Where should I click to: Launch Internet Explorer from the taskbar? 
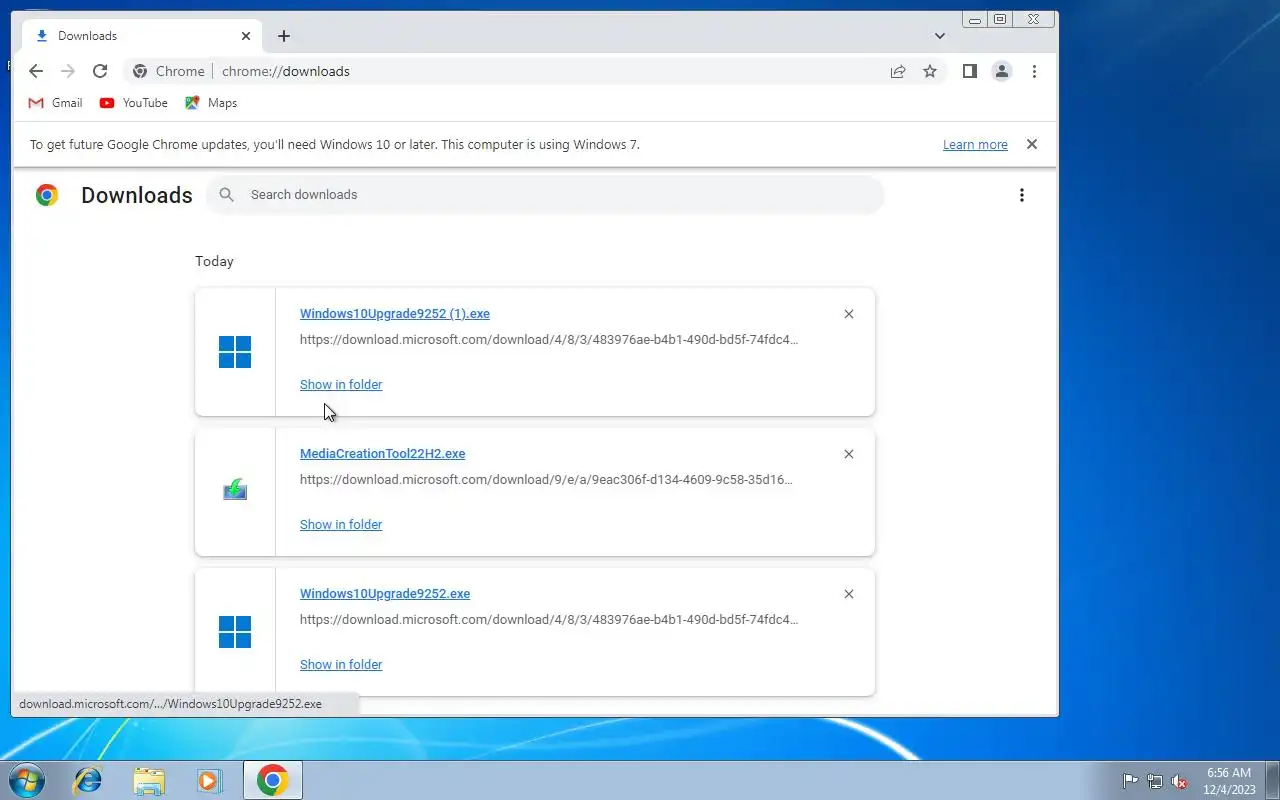[x=88, y=780]
